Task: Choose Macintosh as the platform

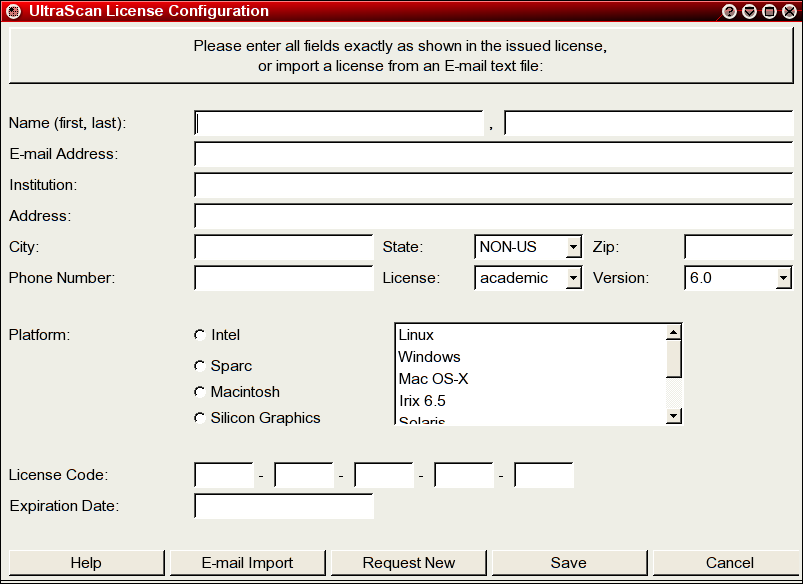Action: point(200,392)
